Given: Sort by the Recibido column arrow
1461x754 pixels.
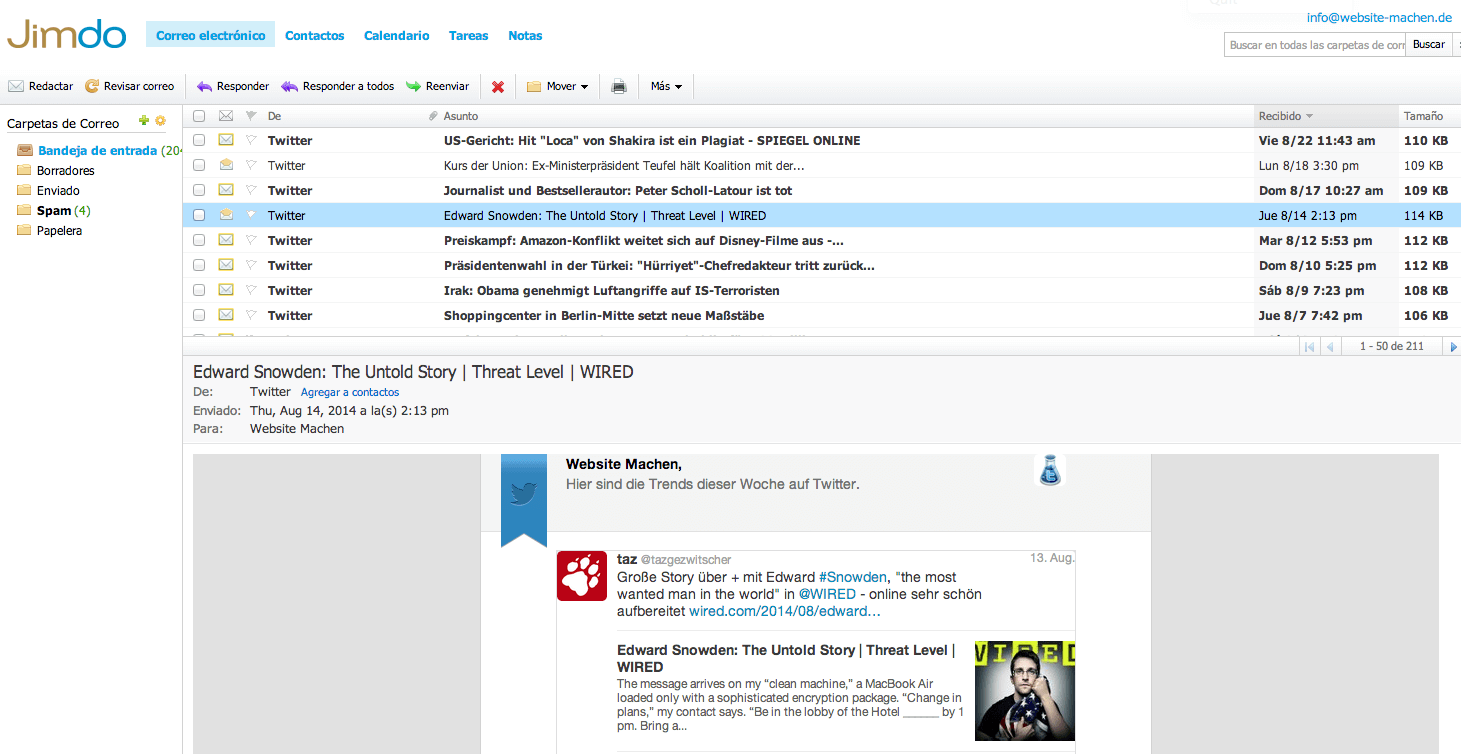Looking at the screenshot, I should point(1309,117).
